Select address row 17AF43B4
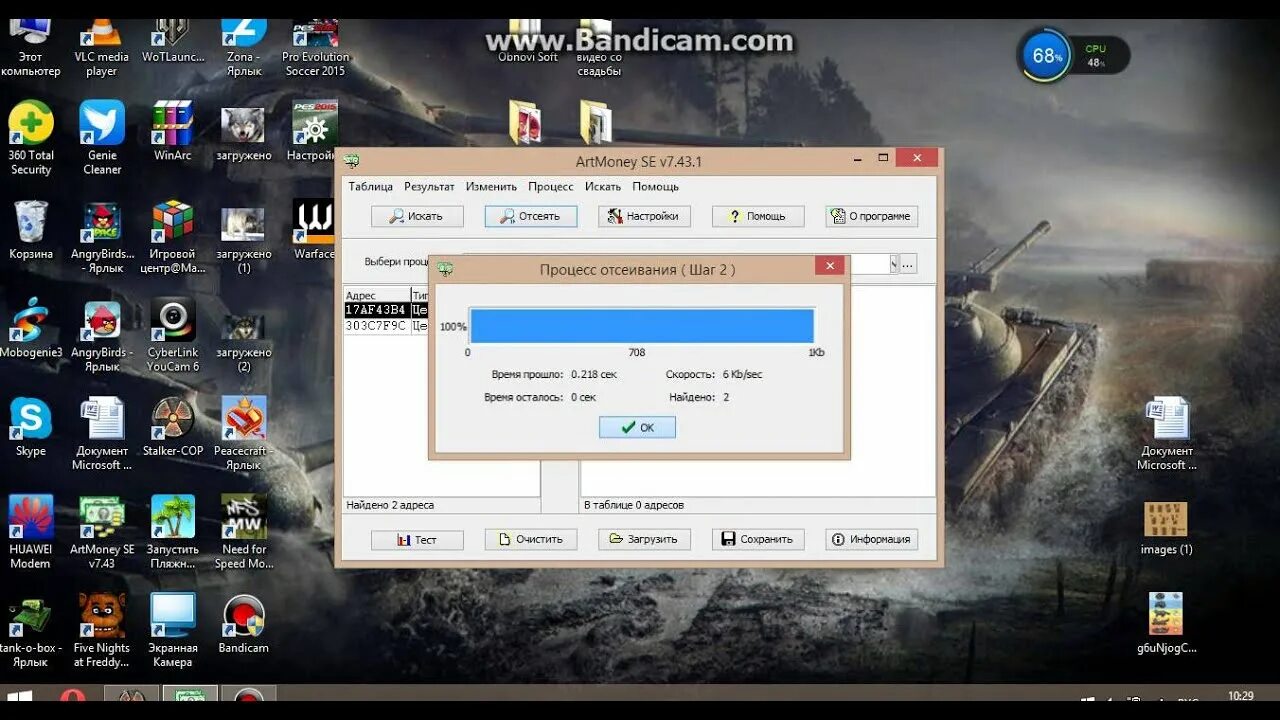The width and height of the screenshot is (1280, 720). pyautogui.click(x=386, y=310)
